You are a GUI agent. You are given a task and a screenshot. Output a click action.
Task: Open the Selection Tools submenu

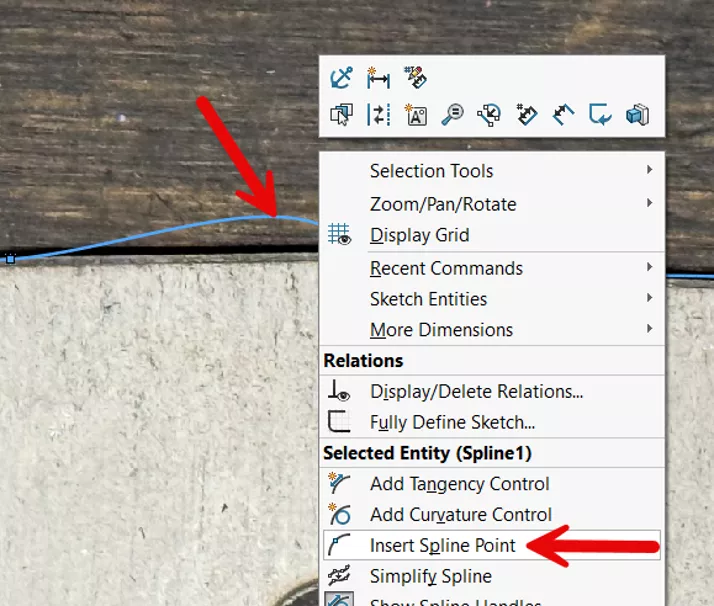click(492, 171)
